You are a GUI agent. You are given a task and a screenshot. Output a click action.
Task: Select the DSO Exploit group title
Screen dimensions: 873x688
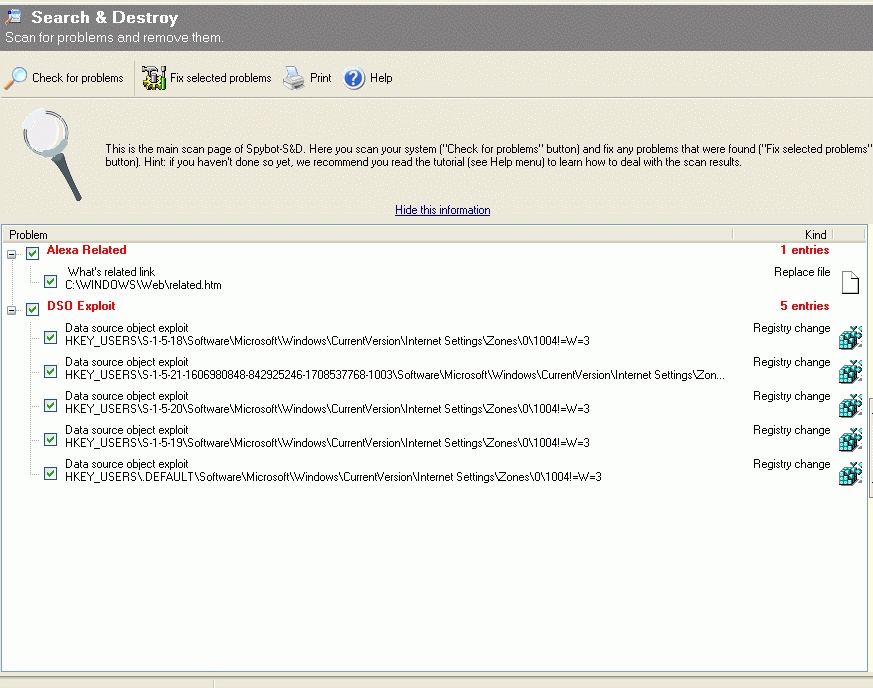[x=81, y=306]
